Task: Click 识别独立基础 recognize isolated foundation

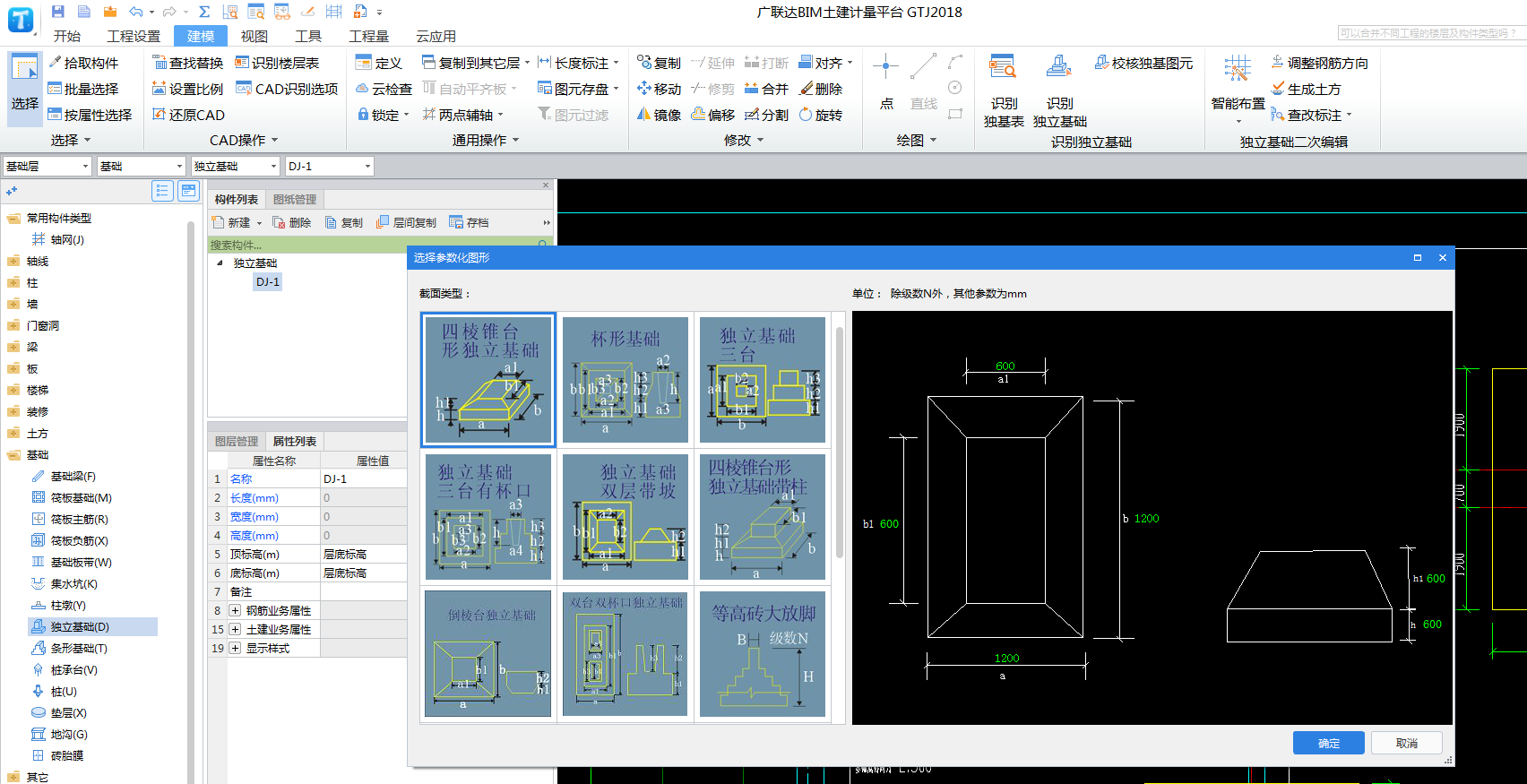Action: point(1059,91)
